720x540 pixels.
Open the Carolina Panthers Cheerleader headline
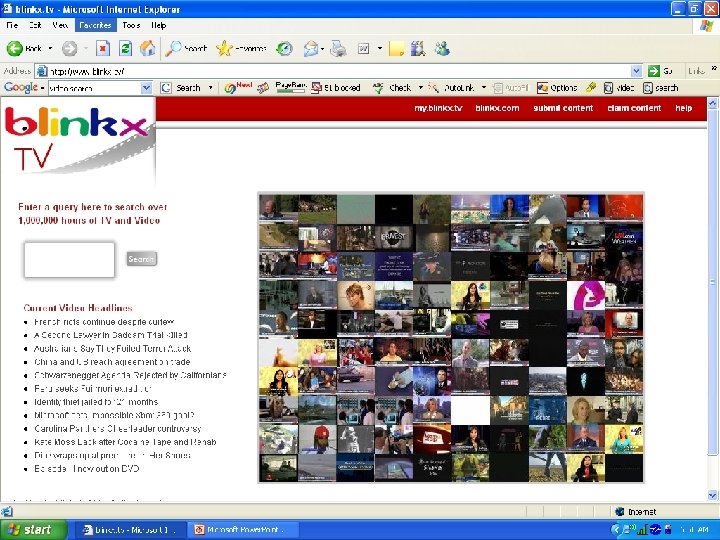tap(118, 428)
